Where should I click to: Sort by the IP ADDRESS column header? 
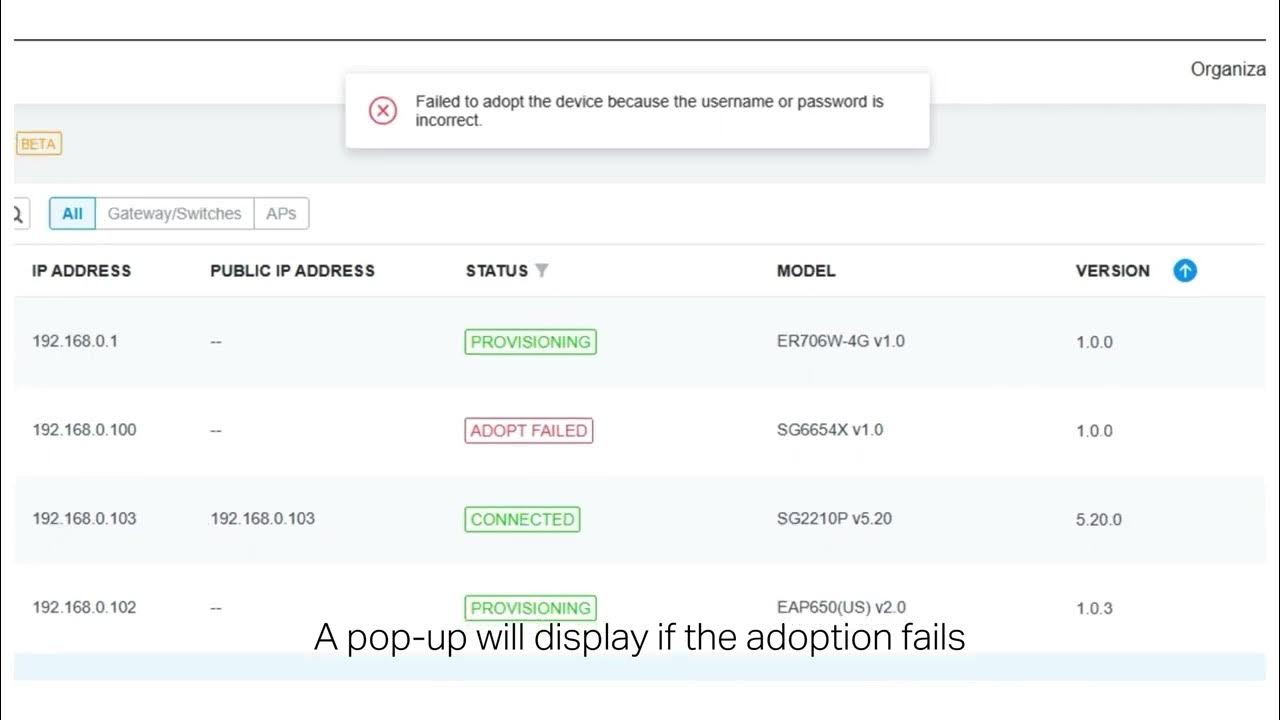pyautogui.click(x=81, y=270)
